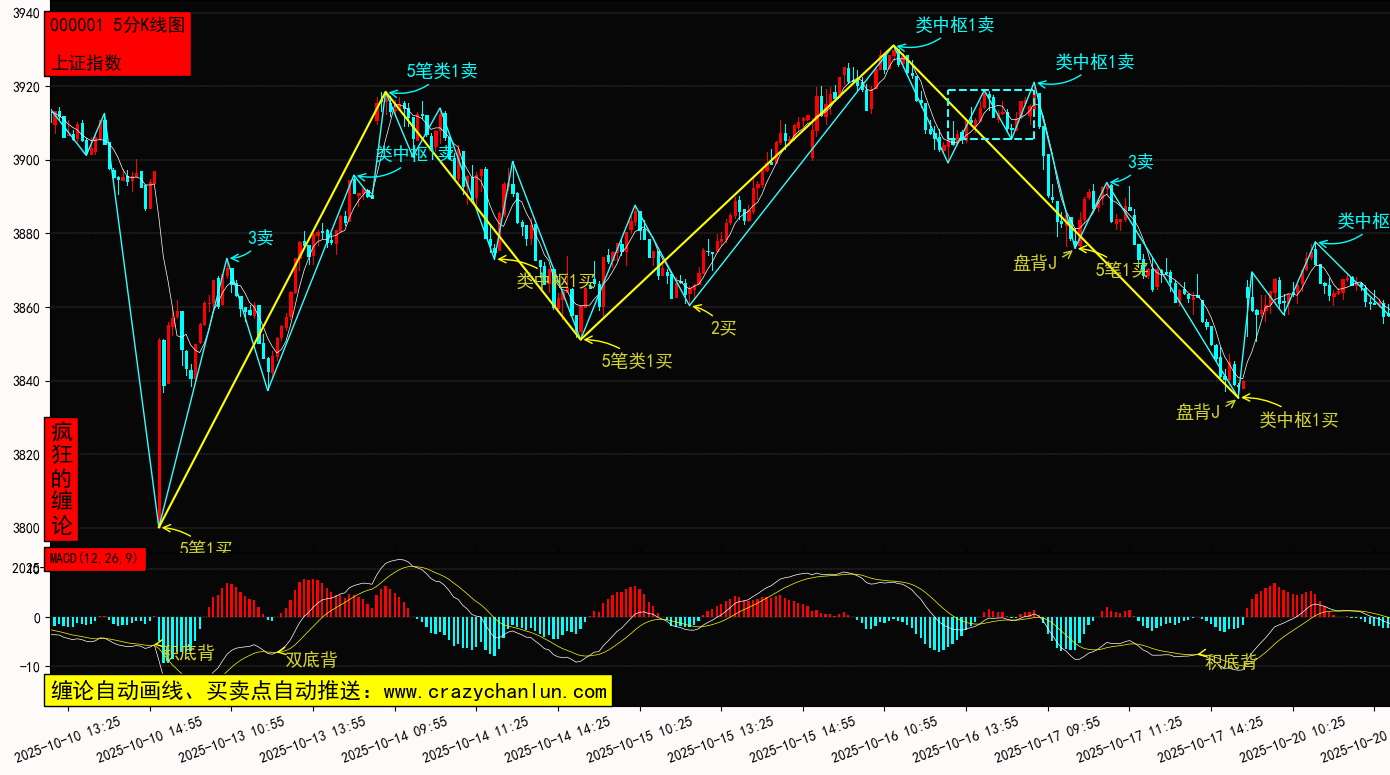Select the 3800 price axis label
This screenshot has width=1390, height=775.
point(24,529)
